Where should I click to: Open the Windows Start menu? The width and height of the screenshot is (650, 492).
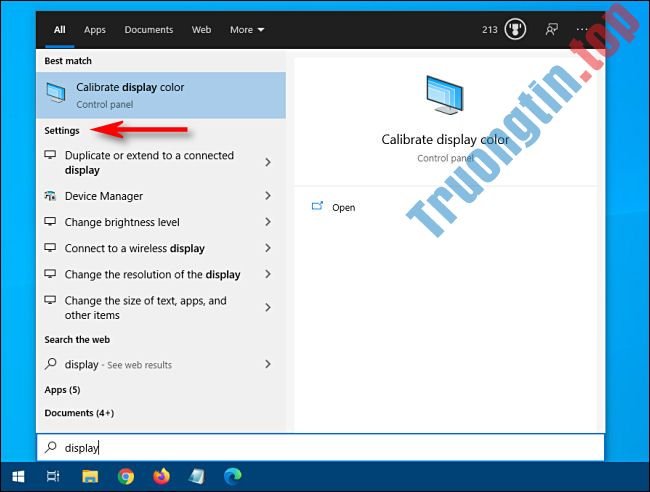coord(18,477)
